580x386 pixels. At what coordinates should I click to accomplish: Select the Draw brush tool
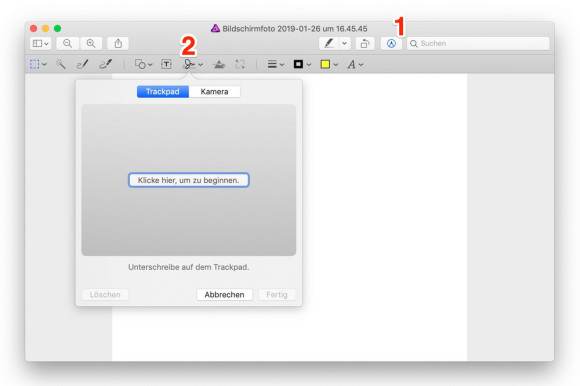(105, 64)
